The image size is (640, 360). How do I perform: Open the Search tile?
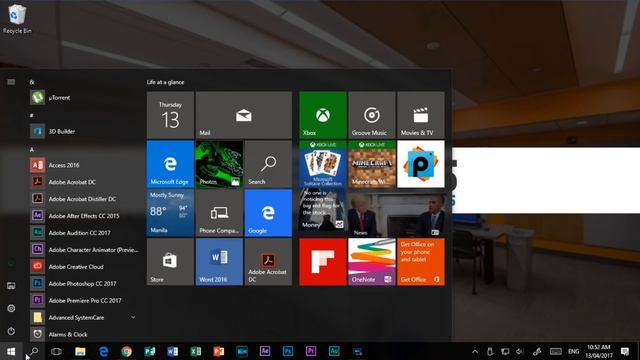click(x=268, y=164)
